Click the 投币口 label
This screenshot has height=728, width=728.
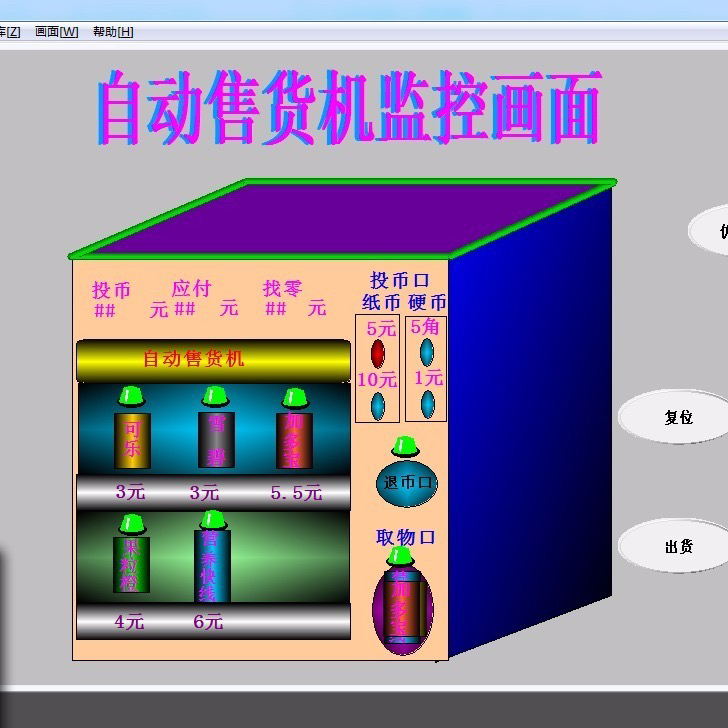400,280
